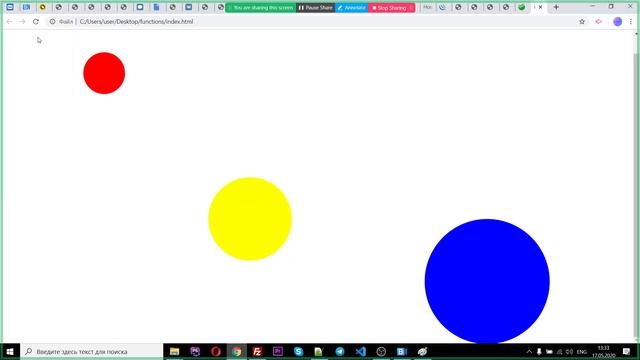Open the Chrome profile avatar
The image size is (640, 360).
point(618,22)
